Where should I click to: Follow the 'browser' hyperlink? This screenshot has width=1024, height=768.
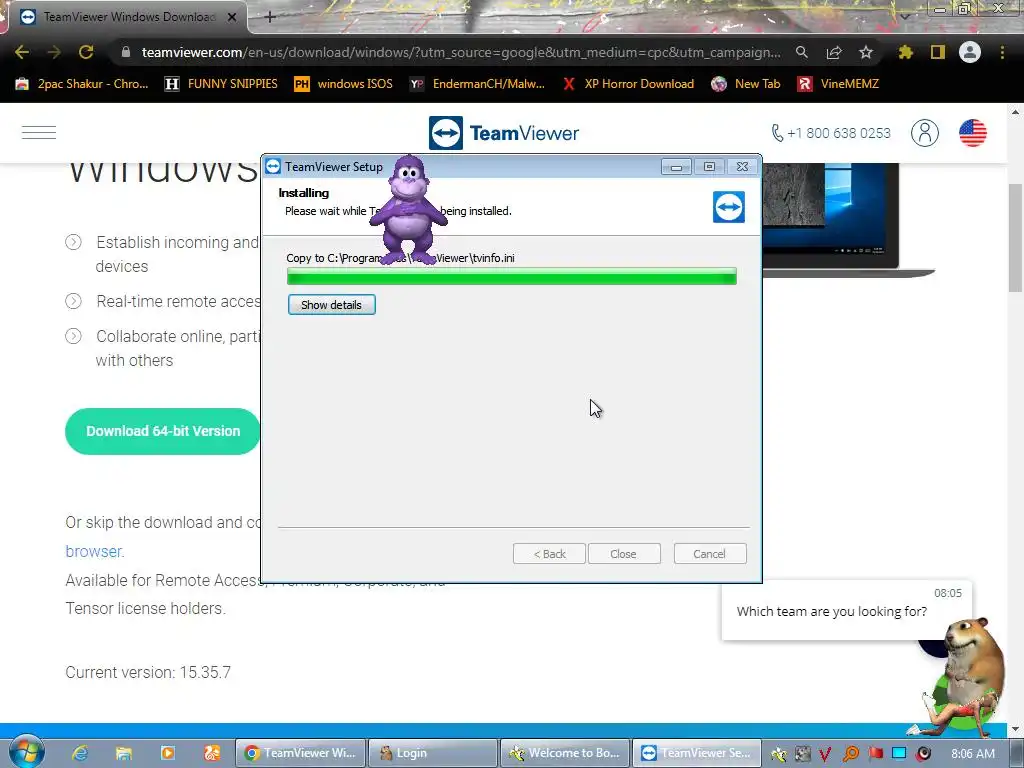point(93,551)
